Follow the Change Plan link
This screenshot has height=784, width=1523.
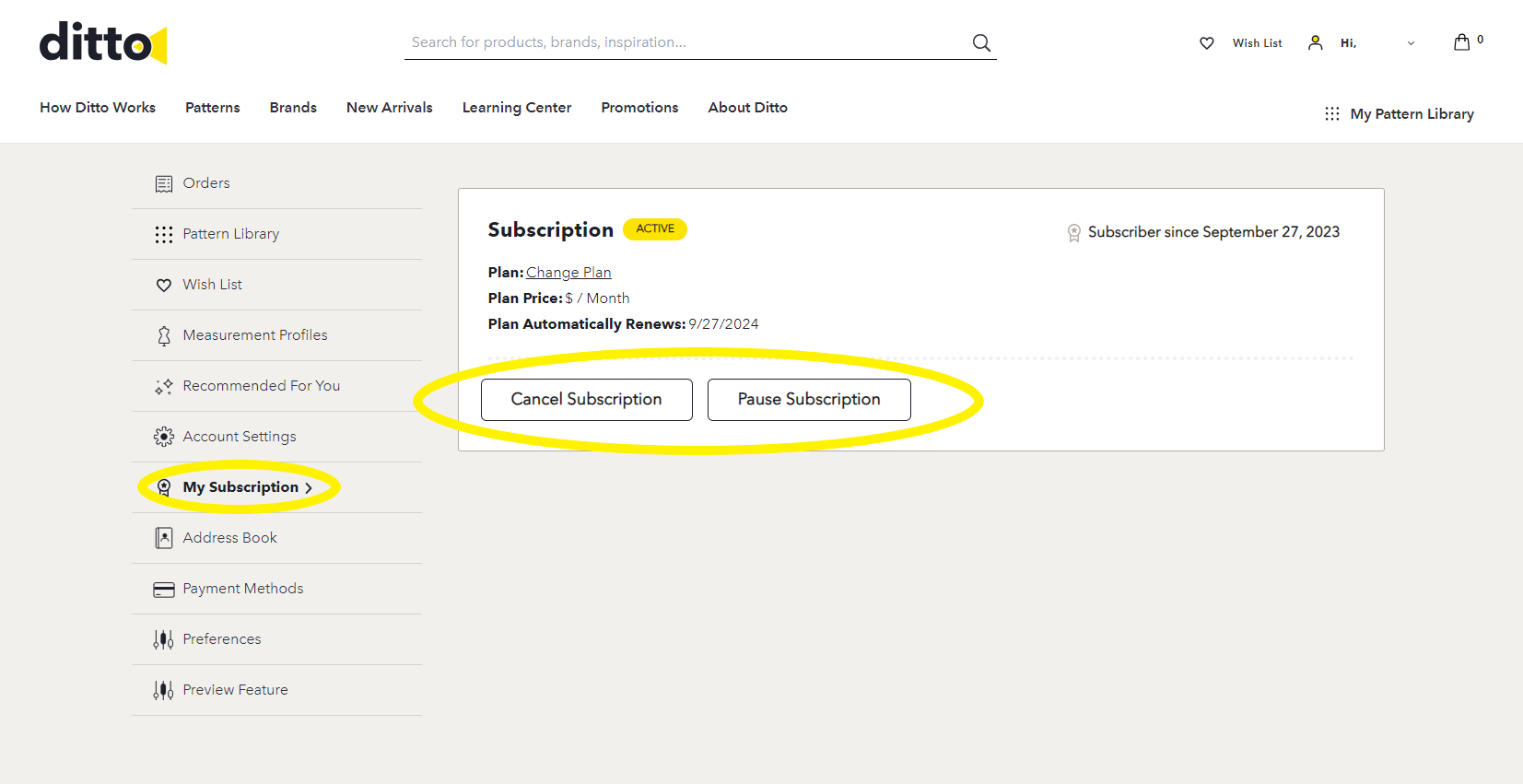pyautogui.click(x=568, y=273)
